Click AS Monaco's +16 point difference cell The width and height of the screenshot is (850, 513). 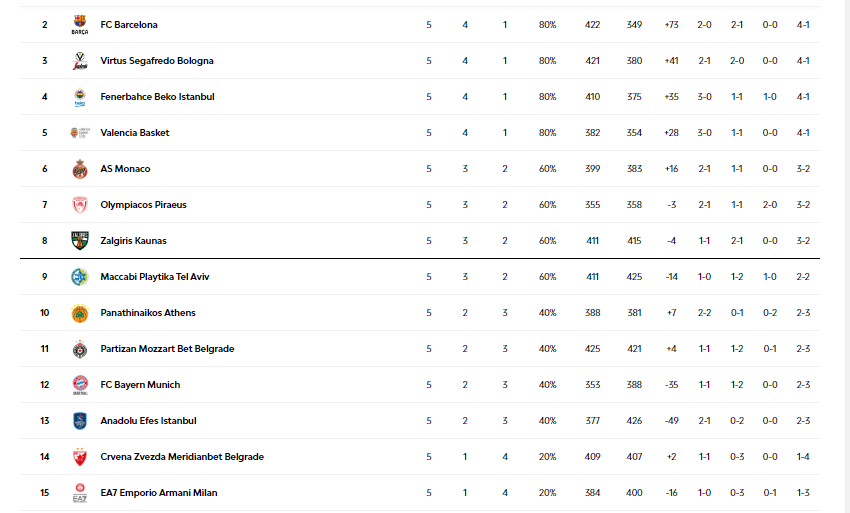coord(671,169)
